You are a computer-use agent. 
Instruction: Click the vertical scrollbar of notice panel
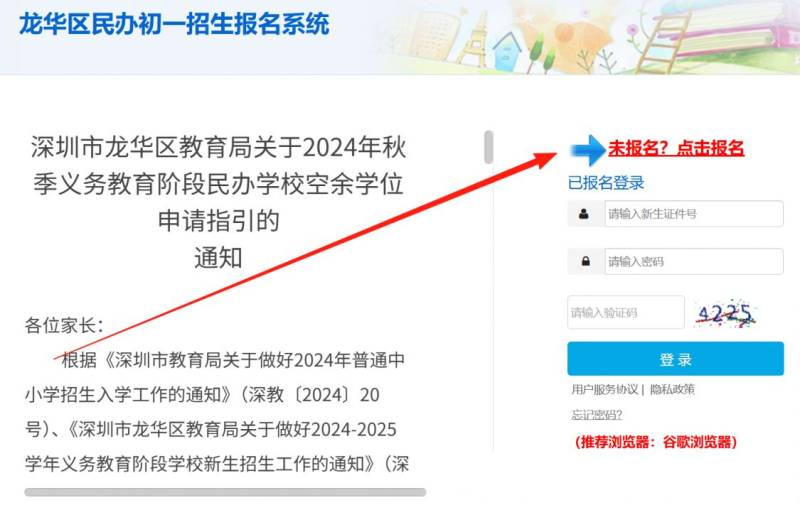coord(489,147)
